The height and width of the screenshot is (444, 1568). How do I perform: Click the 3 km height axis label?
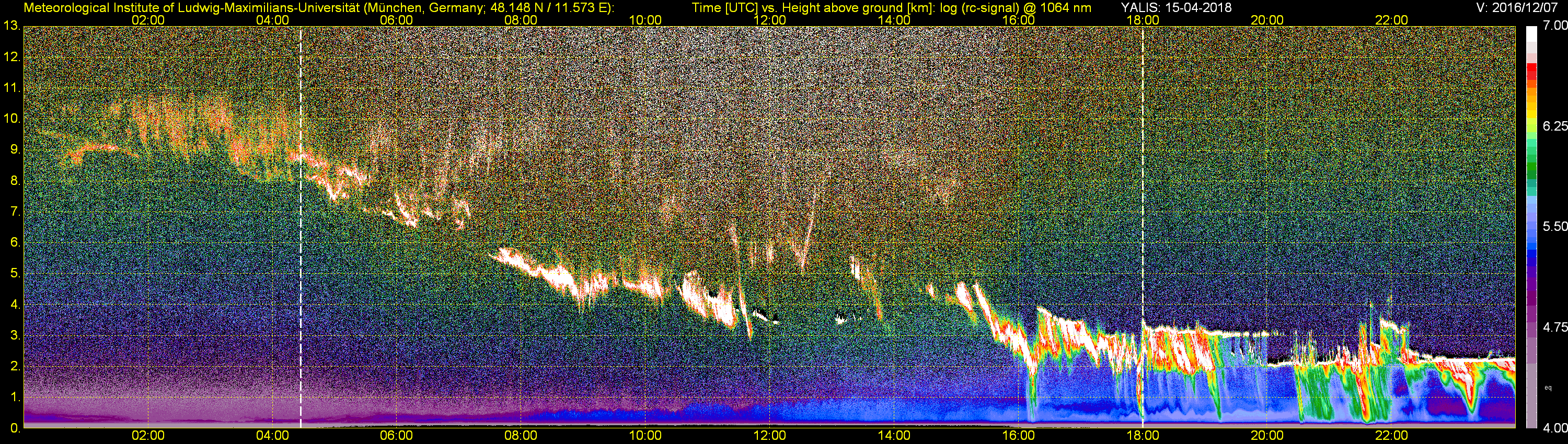(x=15, y=335)
